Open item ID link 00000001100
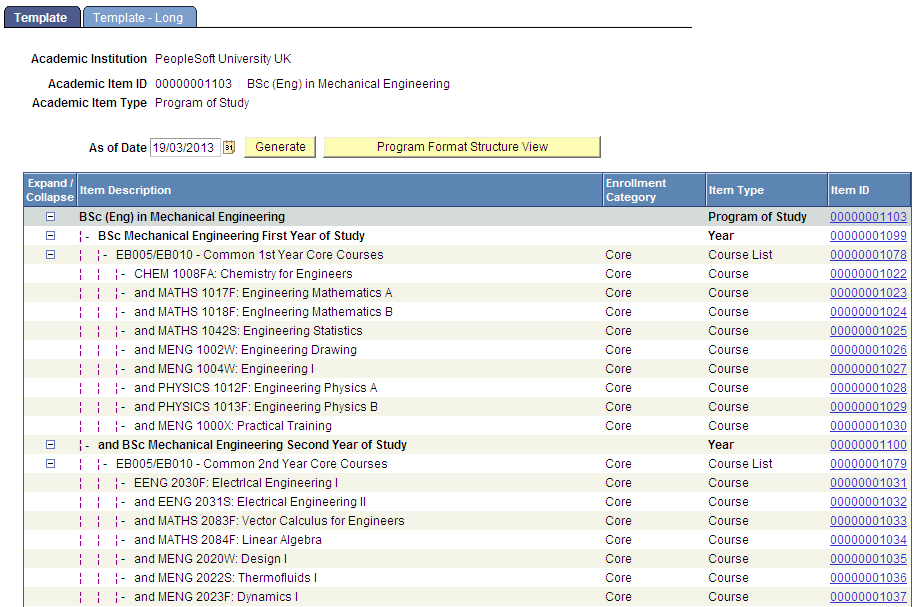This screenshot has height=607, width=917. tap(868, 445)
